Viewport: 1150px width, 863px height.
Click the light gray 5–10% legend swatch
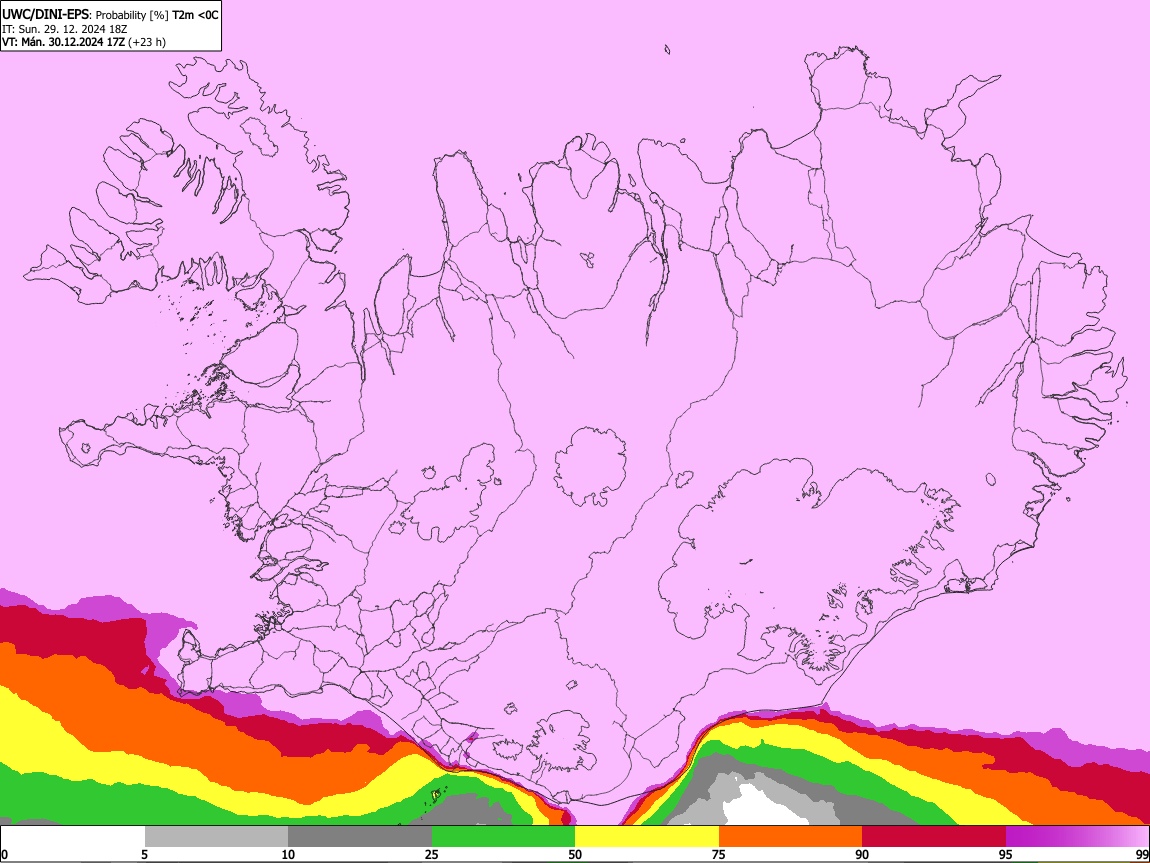pyautogui.click(x=216, y=837)
